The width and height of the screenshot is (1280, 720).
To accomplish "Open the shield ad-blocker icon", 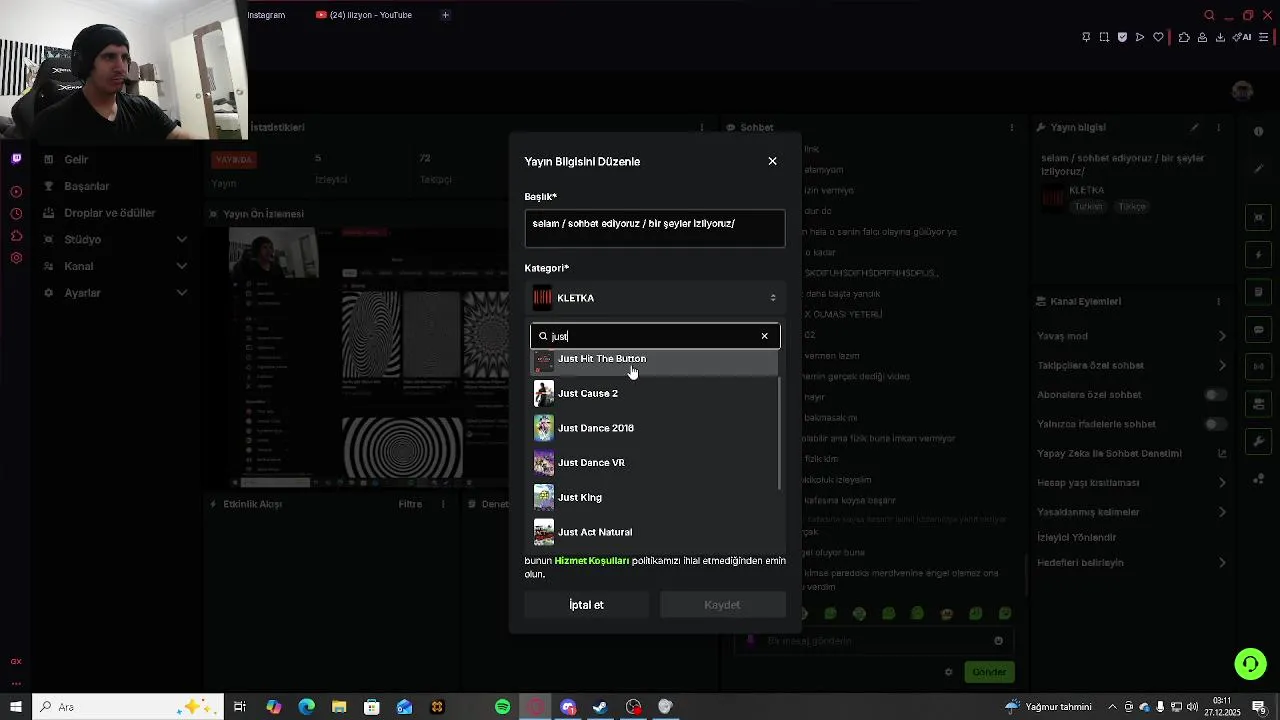I will click(x=1122, y=38).
